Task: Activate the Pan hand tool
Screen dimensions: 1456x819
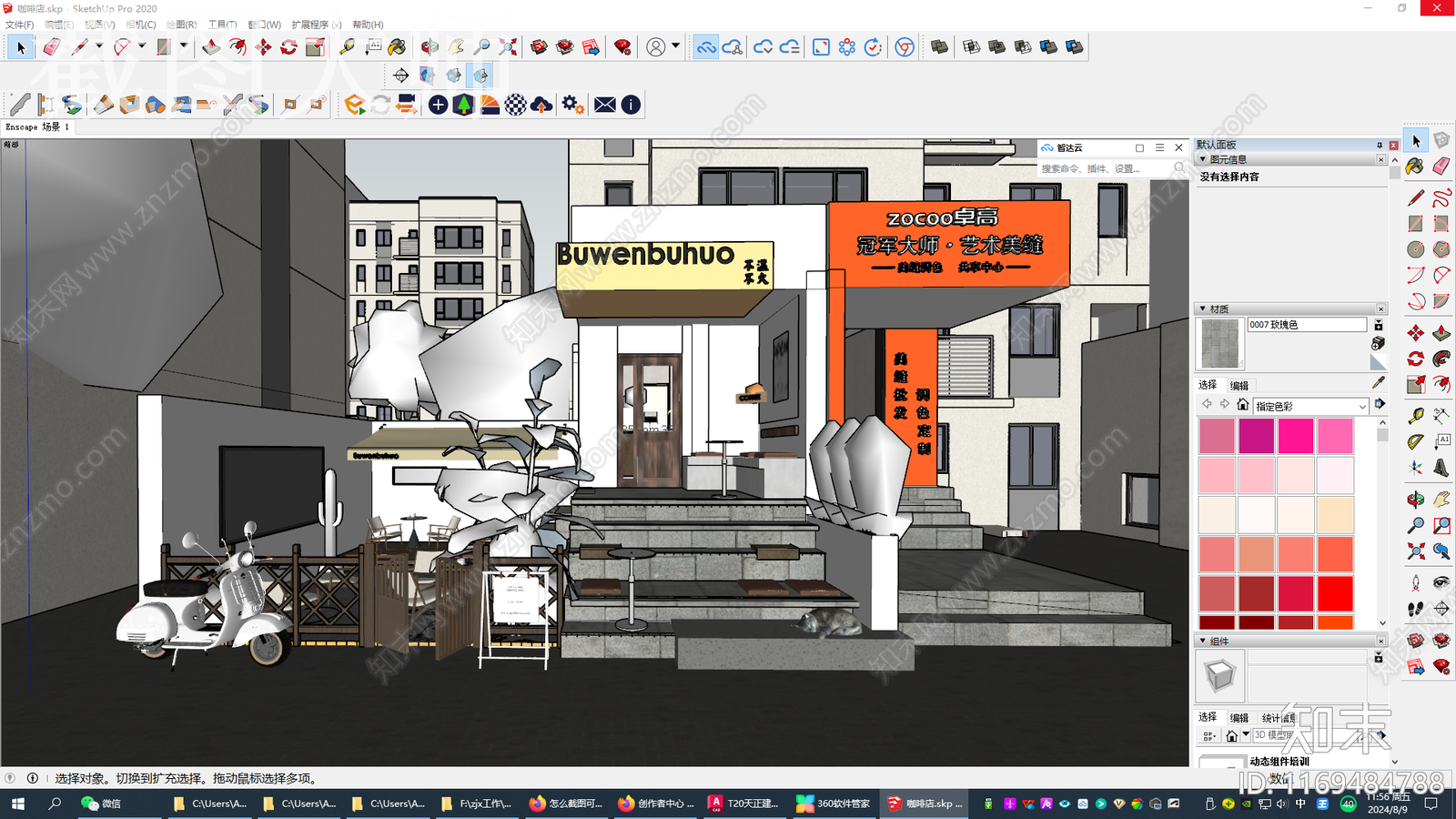Action: tap(456, 46)
